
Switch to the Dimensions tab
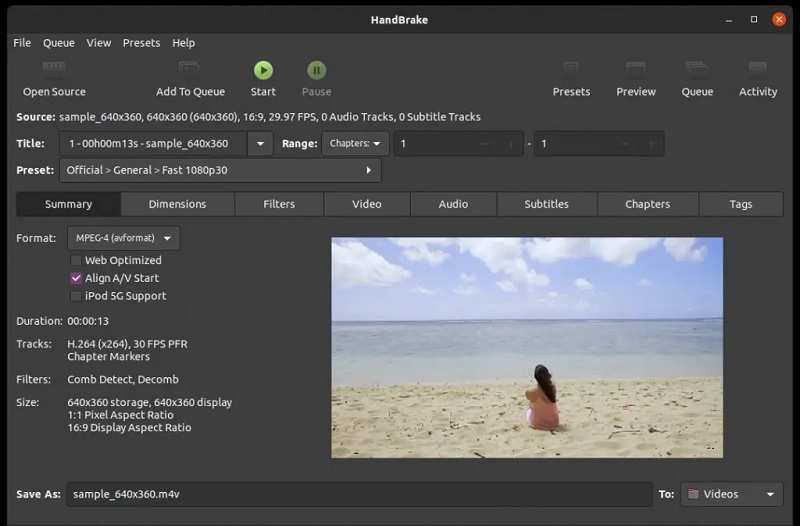click(x=177, y=204)
